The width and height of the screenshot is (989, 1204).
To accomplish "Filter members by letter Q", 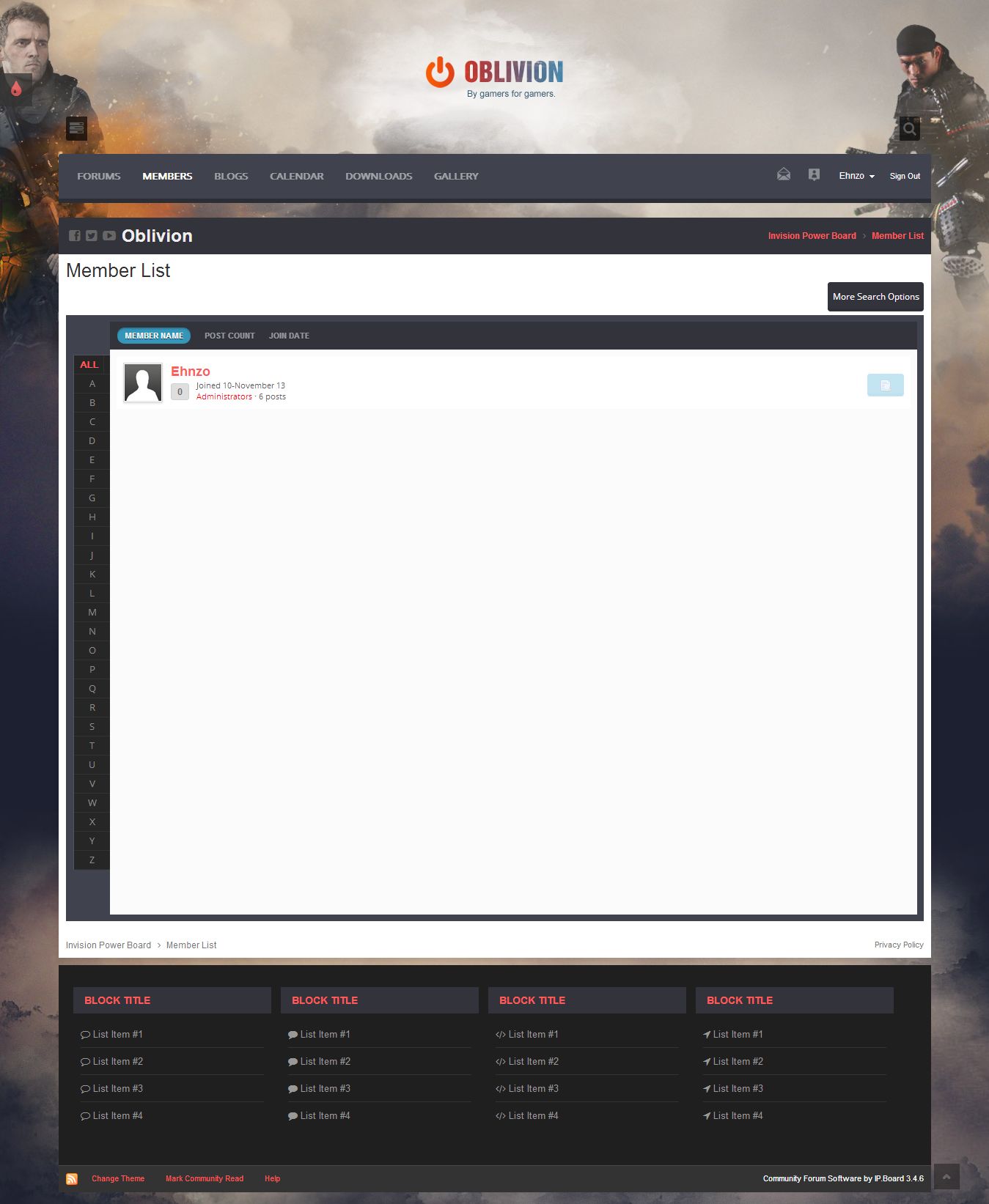I will pos(92,689).
